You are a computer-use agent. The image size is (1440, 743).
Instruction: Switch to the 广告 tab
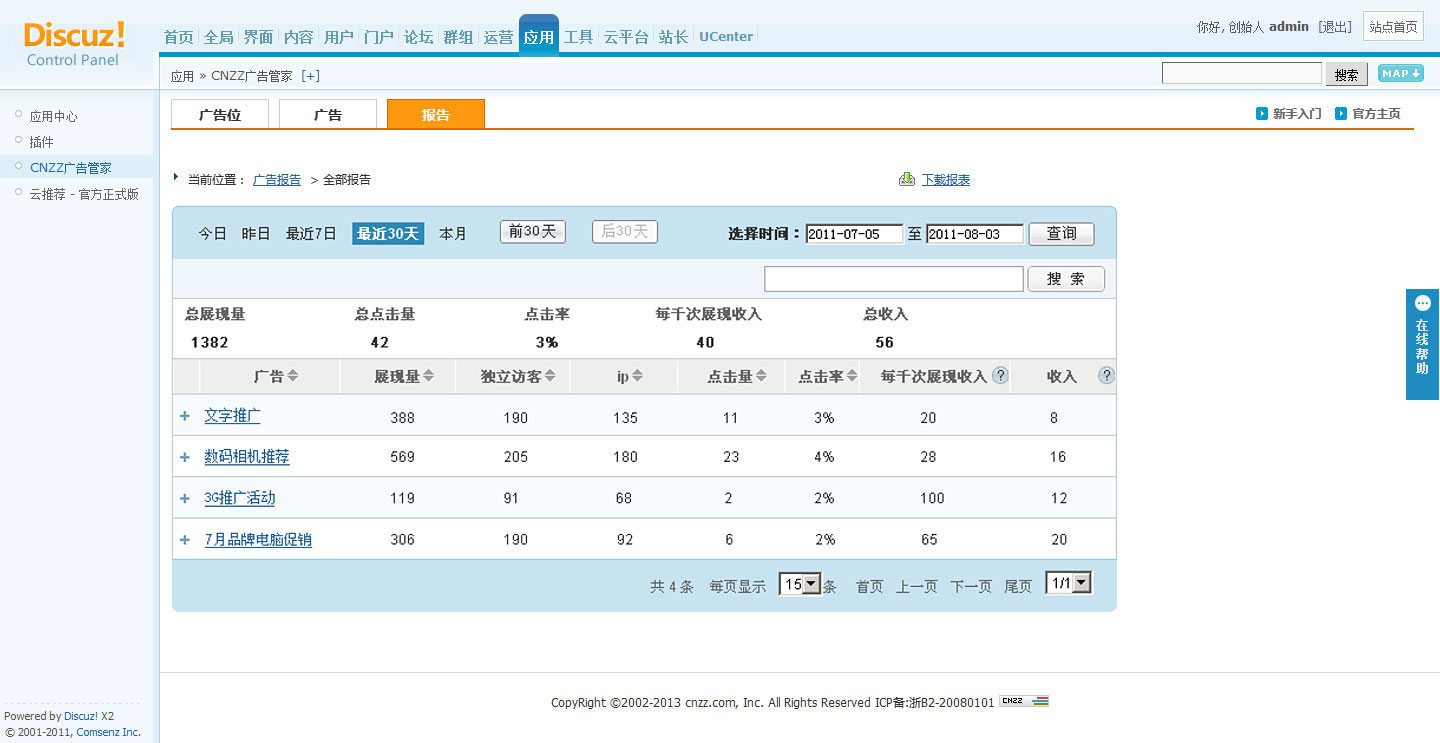(328, 114)
